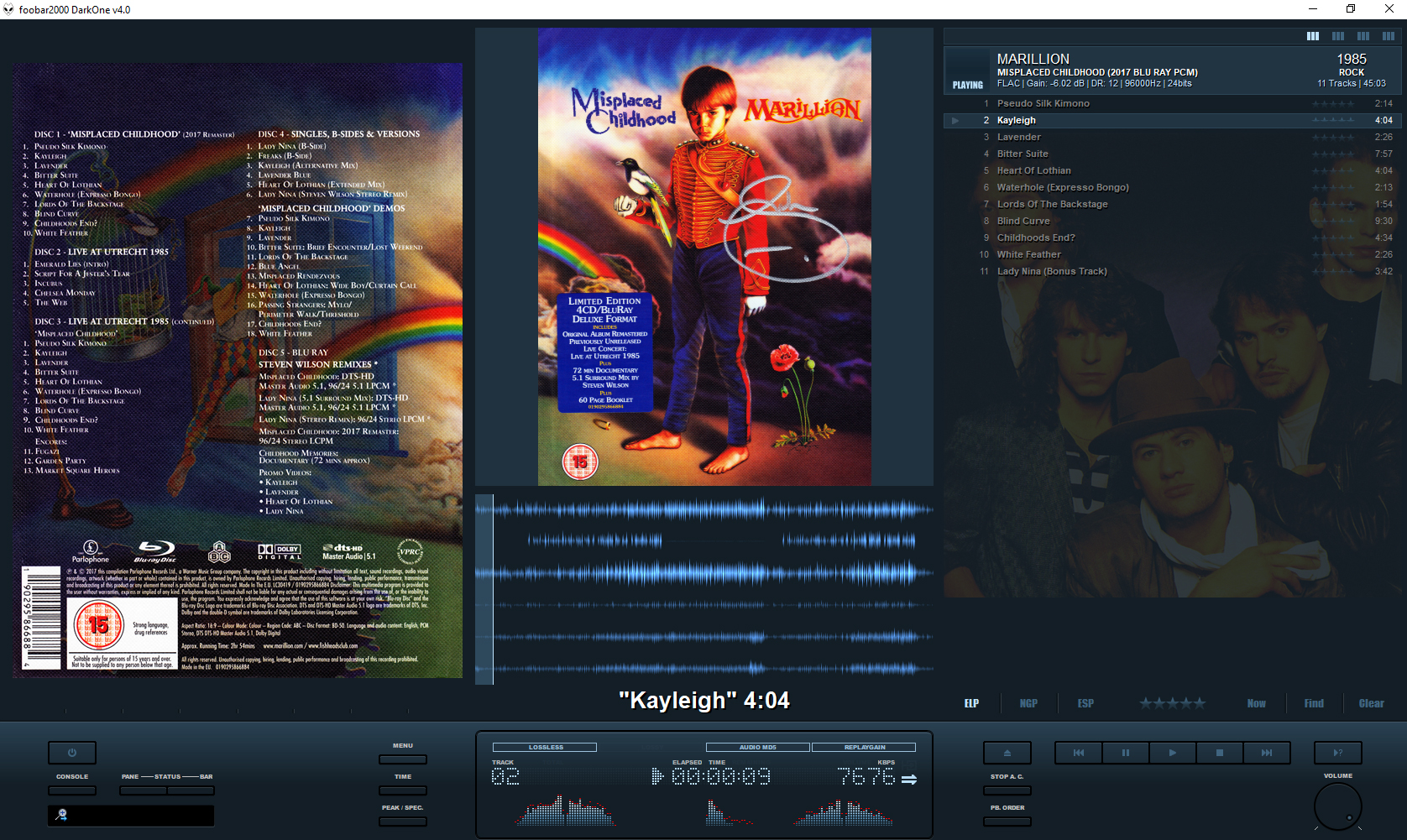Rate the Lavender track's stars

1333,138
